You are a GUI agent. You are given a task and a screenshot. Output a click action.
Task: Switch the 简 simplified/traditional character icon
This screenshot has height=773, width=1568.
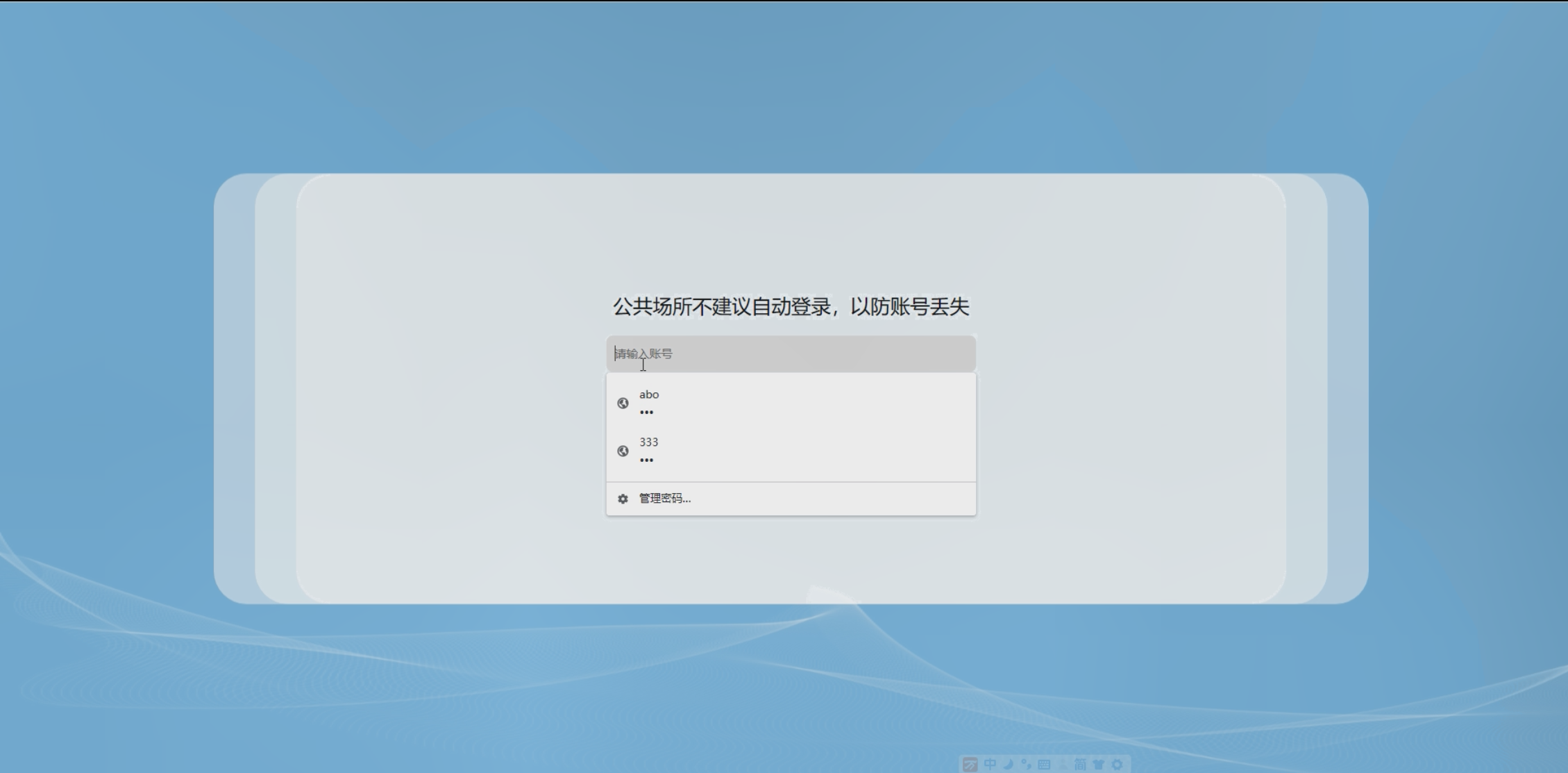click(1081, 765)
